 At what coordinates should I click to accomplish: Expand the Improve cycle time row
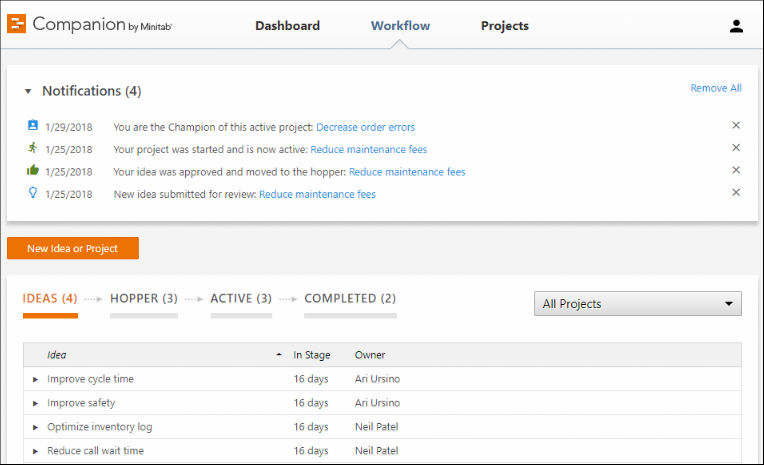click(x=36, y=380)
